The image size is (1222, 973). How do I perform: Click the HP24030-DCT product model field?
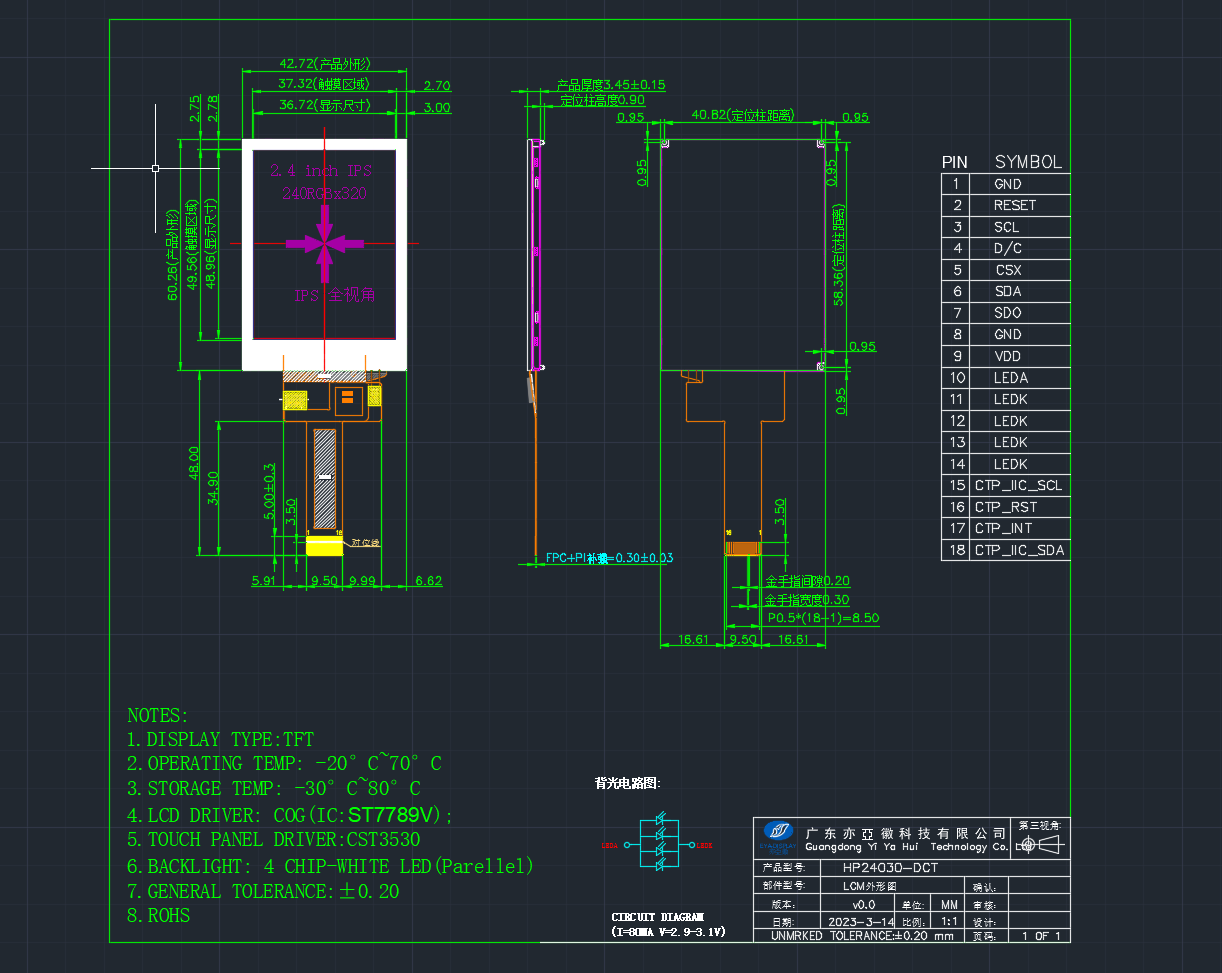coord(890,868)
